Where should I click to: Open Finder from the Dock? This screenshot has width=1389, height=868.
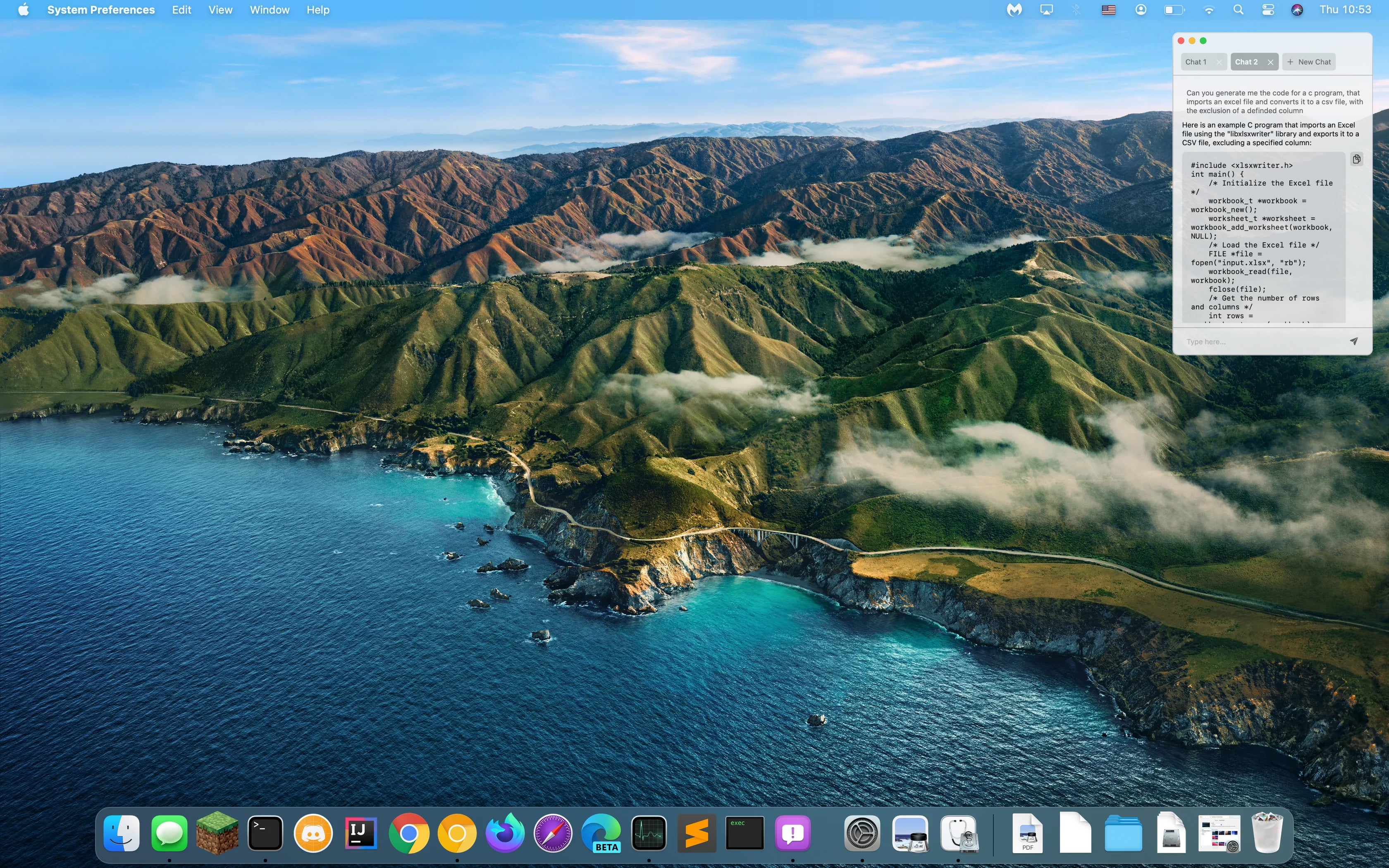coord(122,832)
